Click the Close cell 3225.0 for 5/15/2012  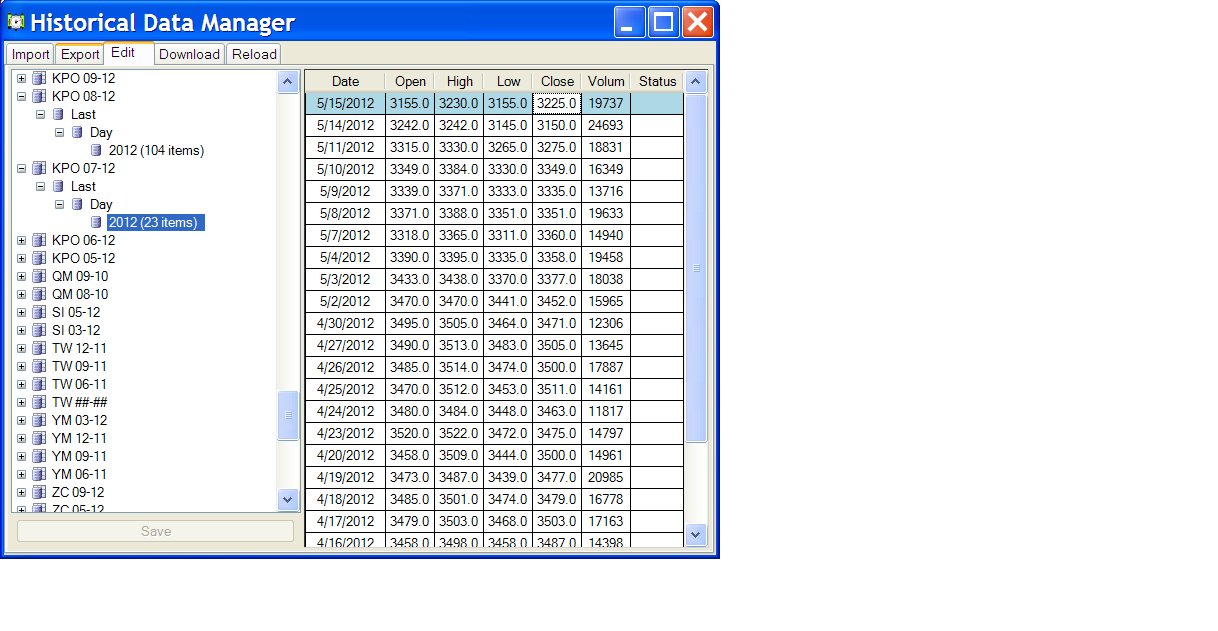coord(557,103)
